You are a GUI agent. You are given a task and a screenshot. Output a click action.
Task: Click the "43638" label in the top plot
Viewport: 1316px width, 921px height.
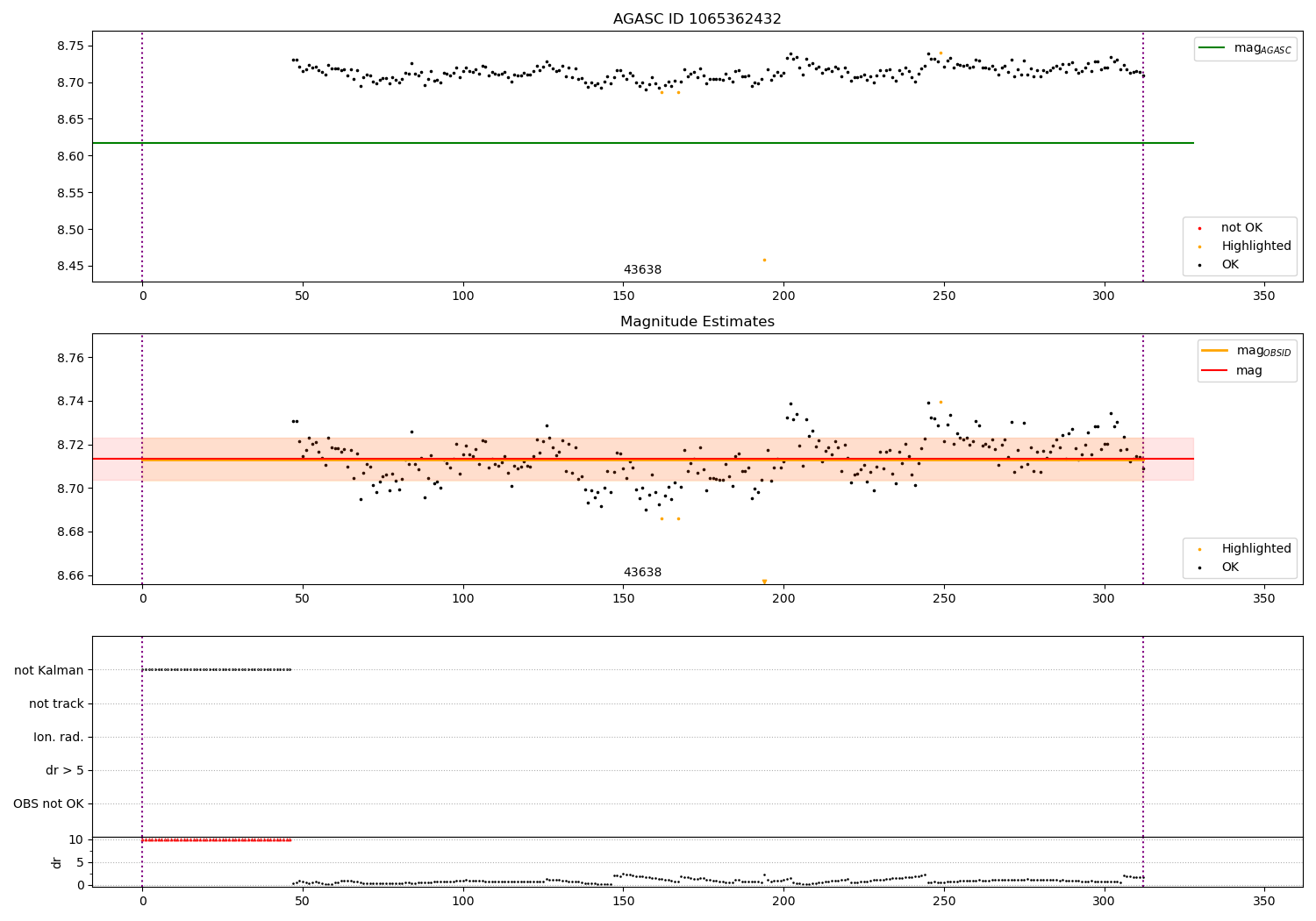click(x=642, y=270)
